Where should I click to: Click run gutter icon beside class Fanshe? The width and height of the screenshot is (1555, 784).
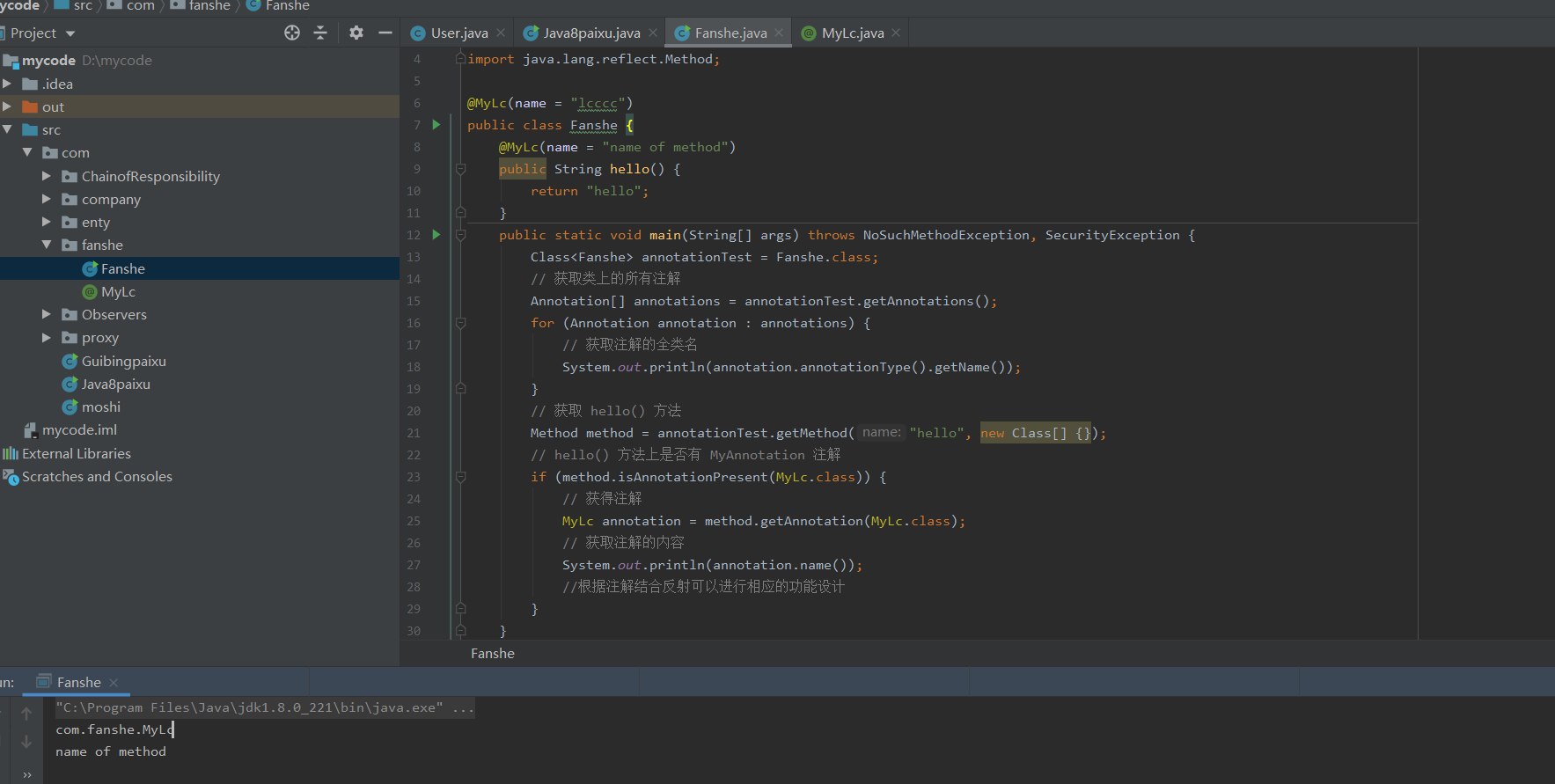(x=436, y=125)
